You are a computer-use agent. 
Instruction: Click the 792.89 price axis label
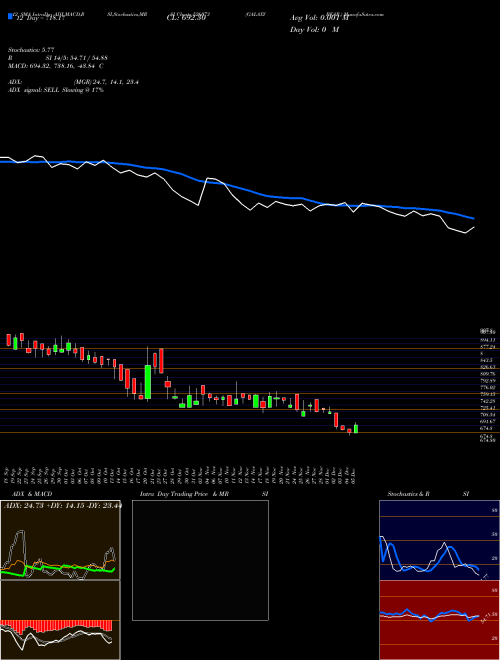pos(489,381)
